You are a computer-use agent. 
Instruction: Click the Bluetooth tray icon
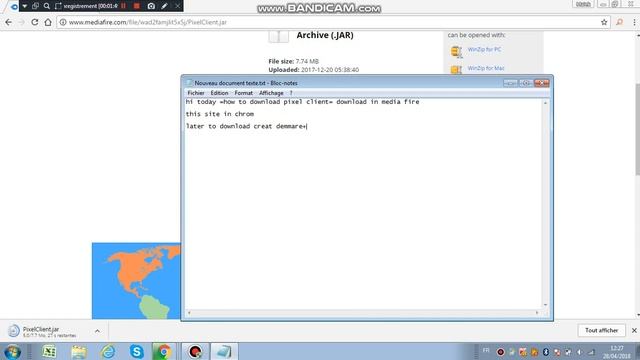[x=546, y=352]
